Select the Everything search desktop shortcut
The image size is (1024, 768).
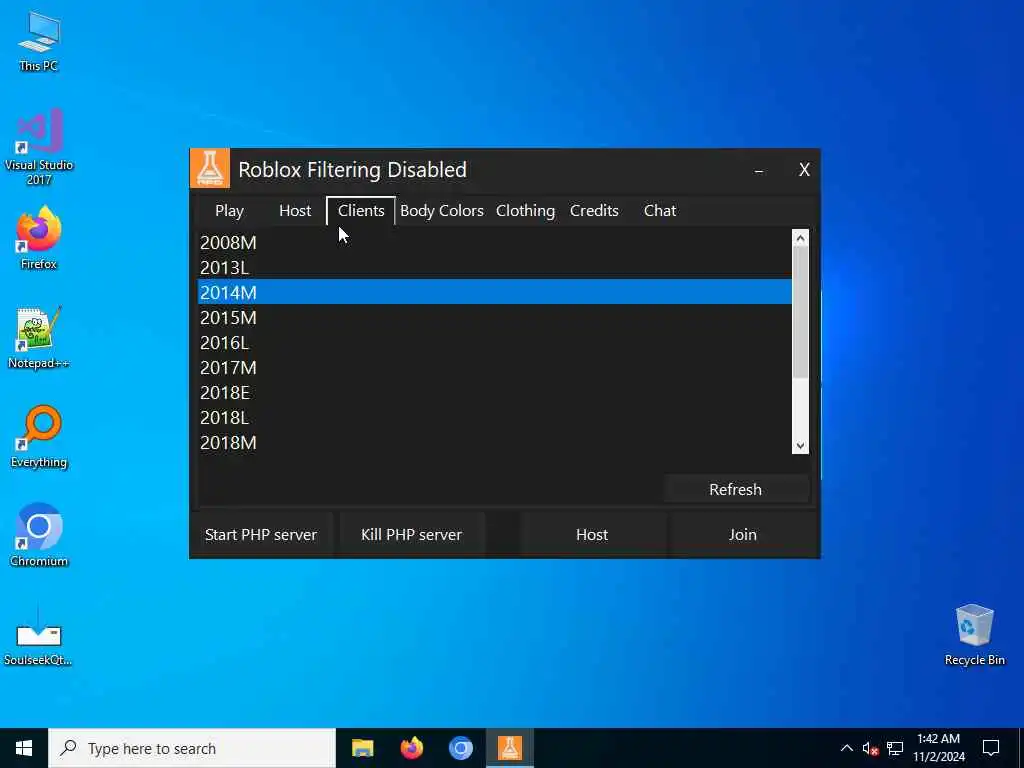tap(39, 437)
